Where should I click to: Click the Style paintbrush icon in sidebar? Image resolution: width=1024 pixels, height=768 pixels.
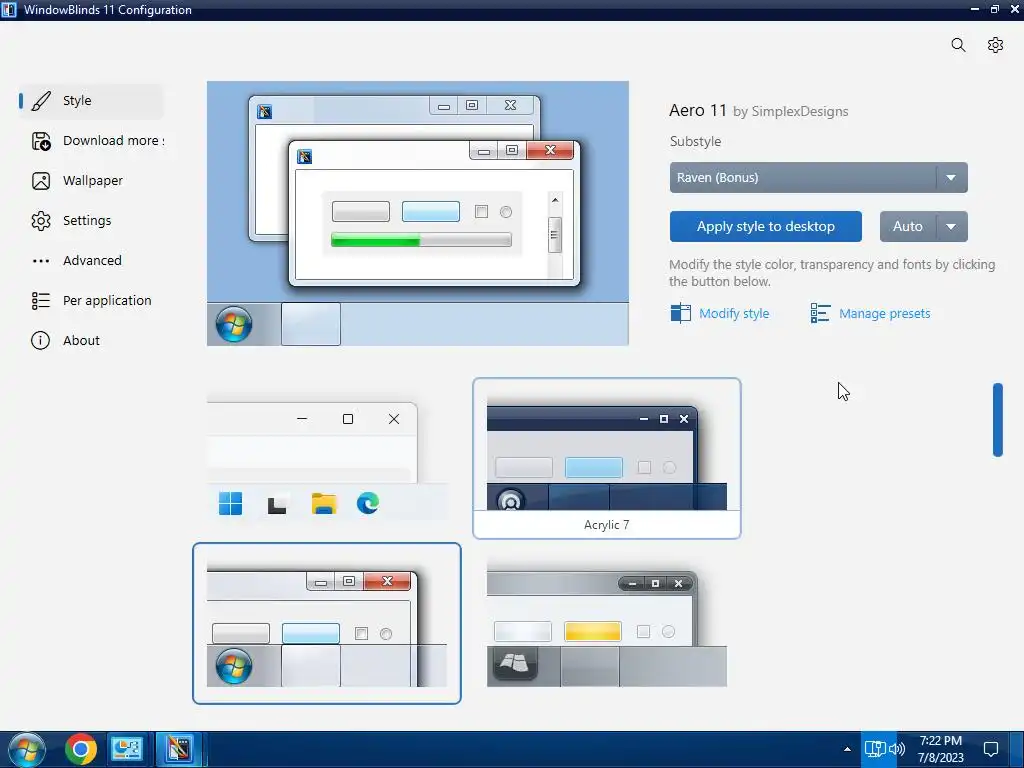[x=40, y=101]
